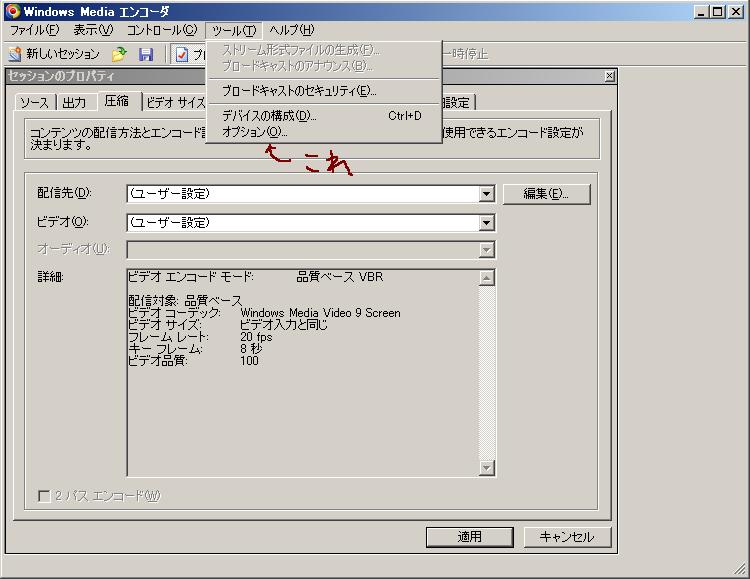Click the 編集(E)... button
Image resolution: width=750 pixels, height=579 pixels.
[547, 194]
